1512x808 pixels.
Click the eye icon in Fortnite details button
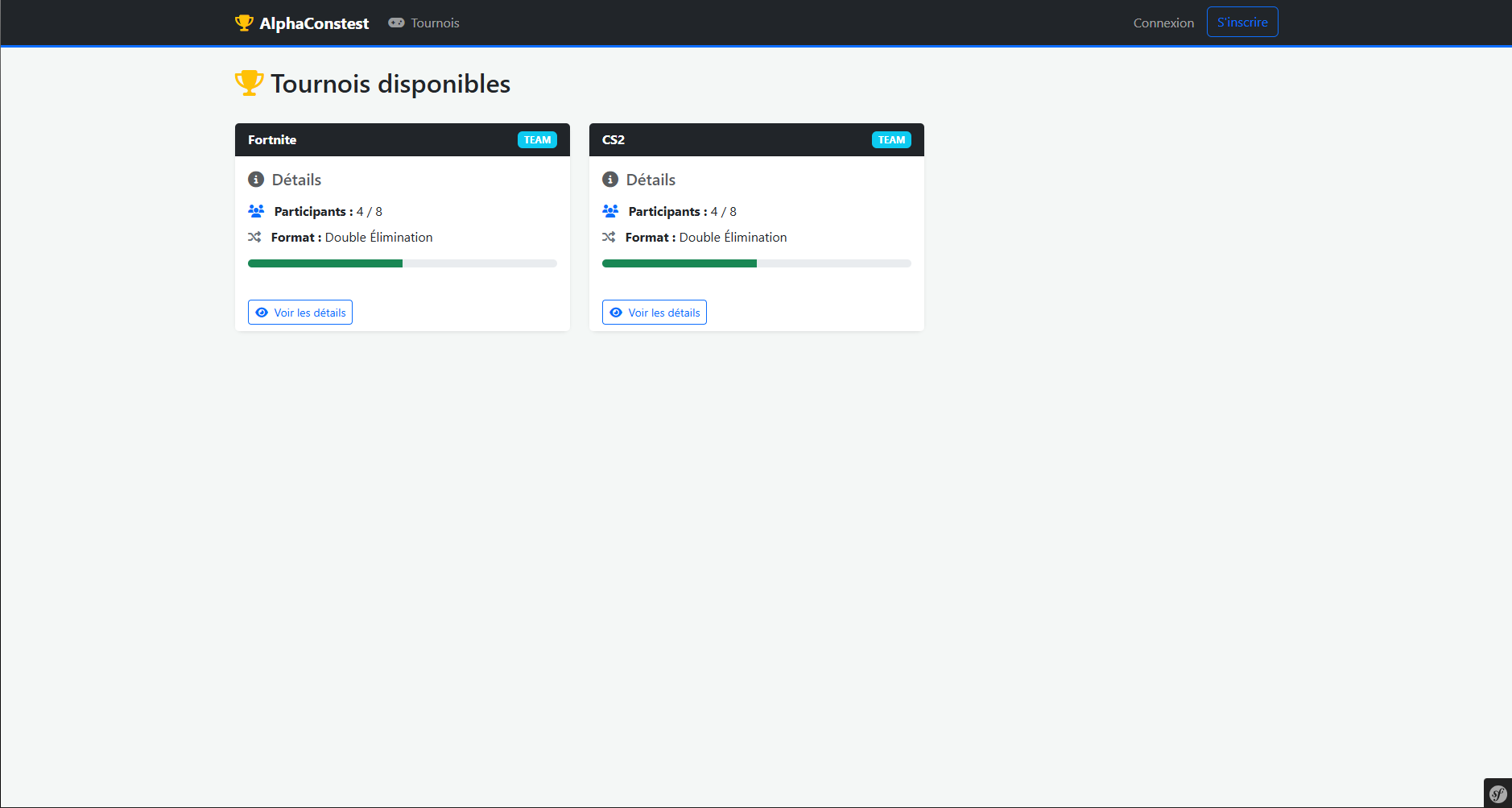[x=262, y=313]
